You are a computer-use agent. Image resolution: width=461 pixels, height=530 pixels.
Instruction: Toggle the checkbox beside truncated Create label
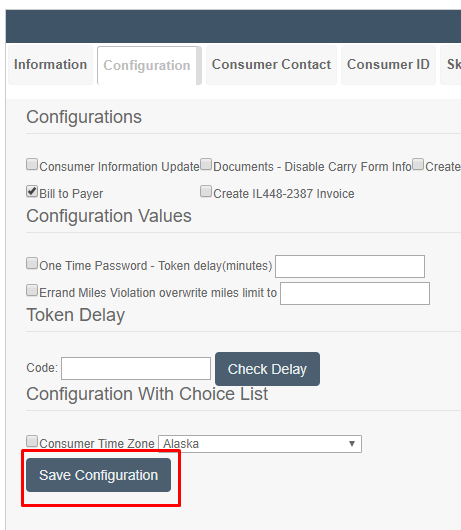[418, 164]
